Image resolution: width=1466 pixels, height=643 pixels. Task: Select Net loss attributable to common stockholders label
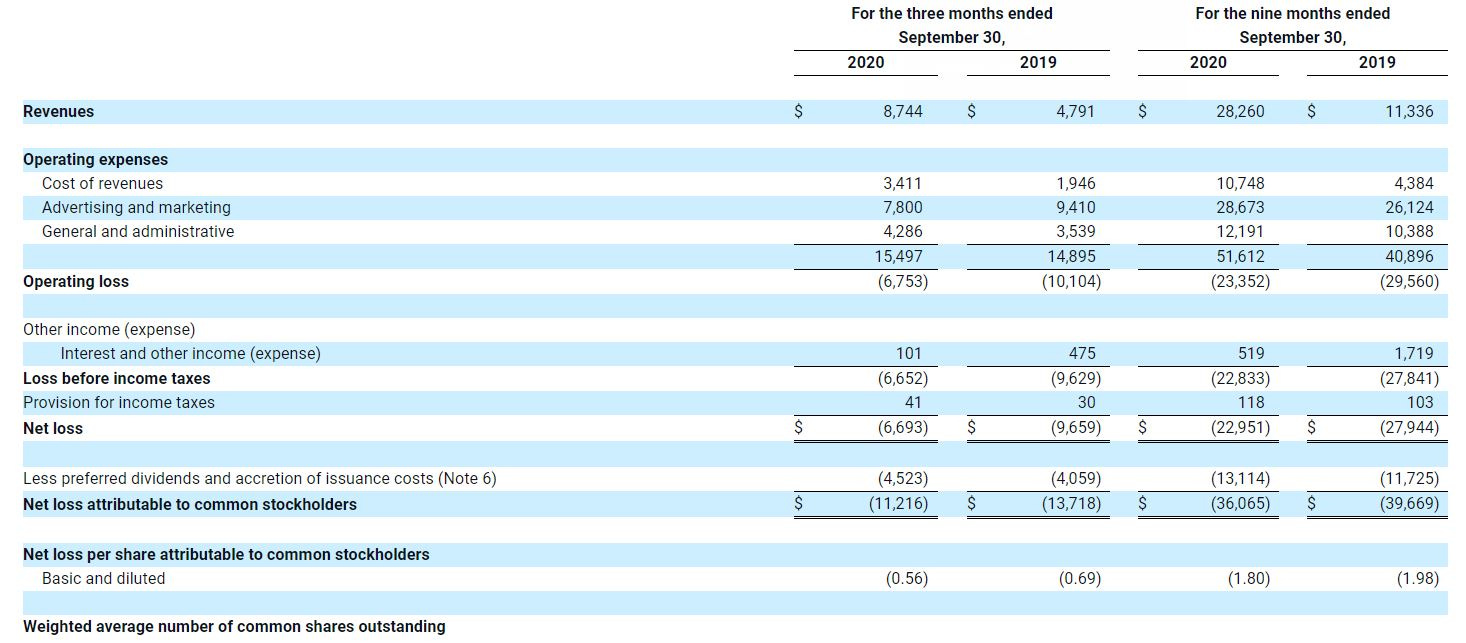coord(190,505)
